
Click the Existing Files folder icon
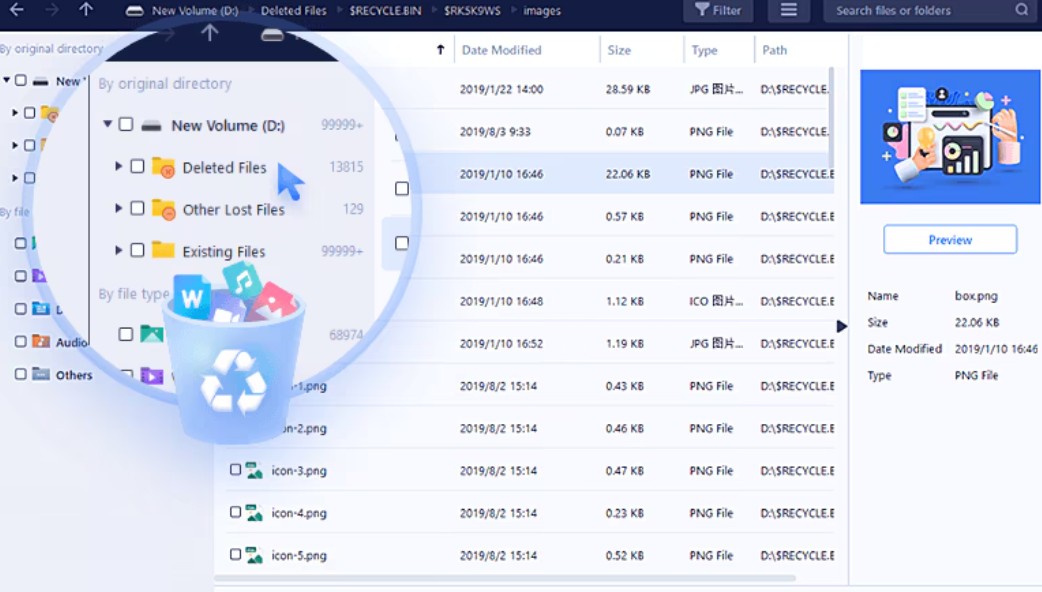(163, 250)
